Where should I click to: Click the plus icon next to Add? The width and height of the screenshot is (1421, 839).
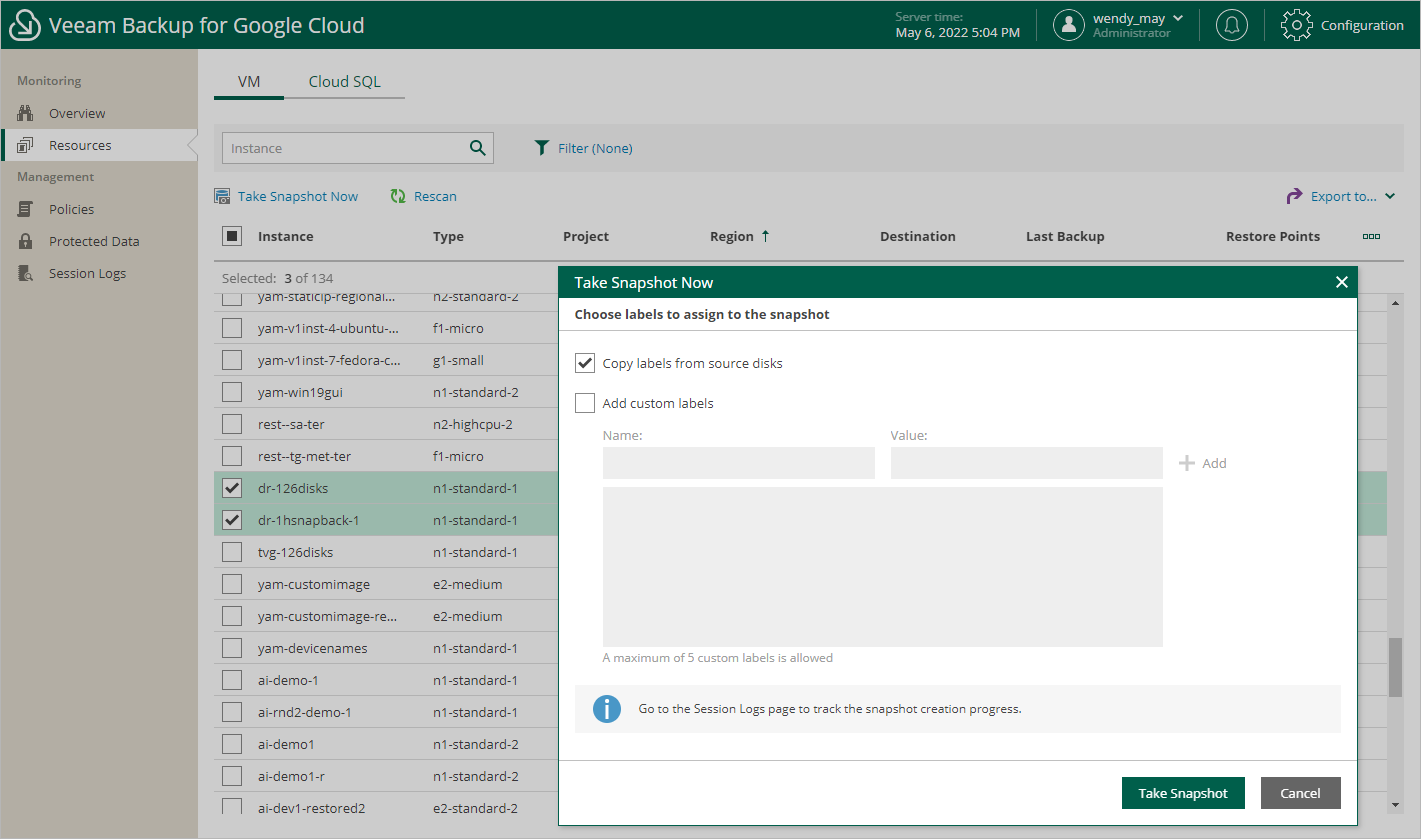pos(1187,463)
